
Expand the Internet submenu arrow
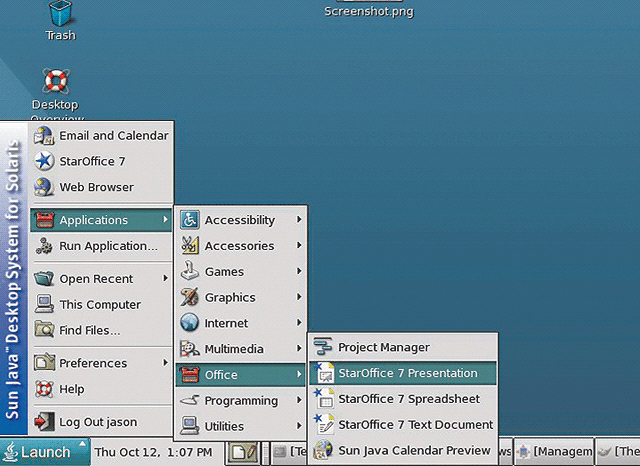(x=299, y=322)
